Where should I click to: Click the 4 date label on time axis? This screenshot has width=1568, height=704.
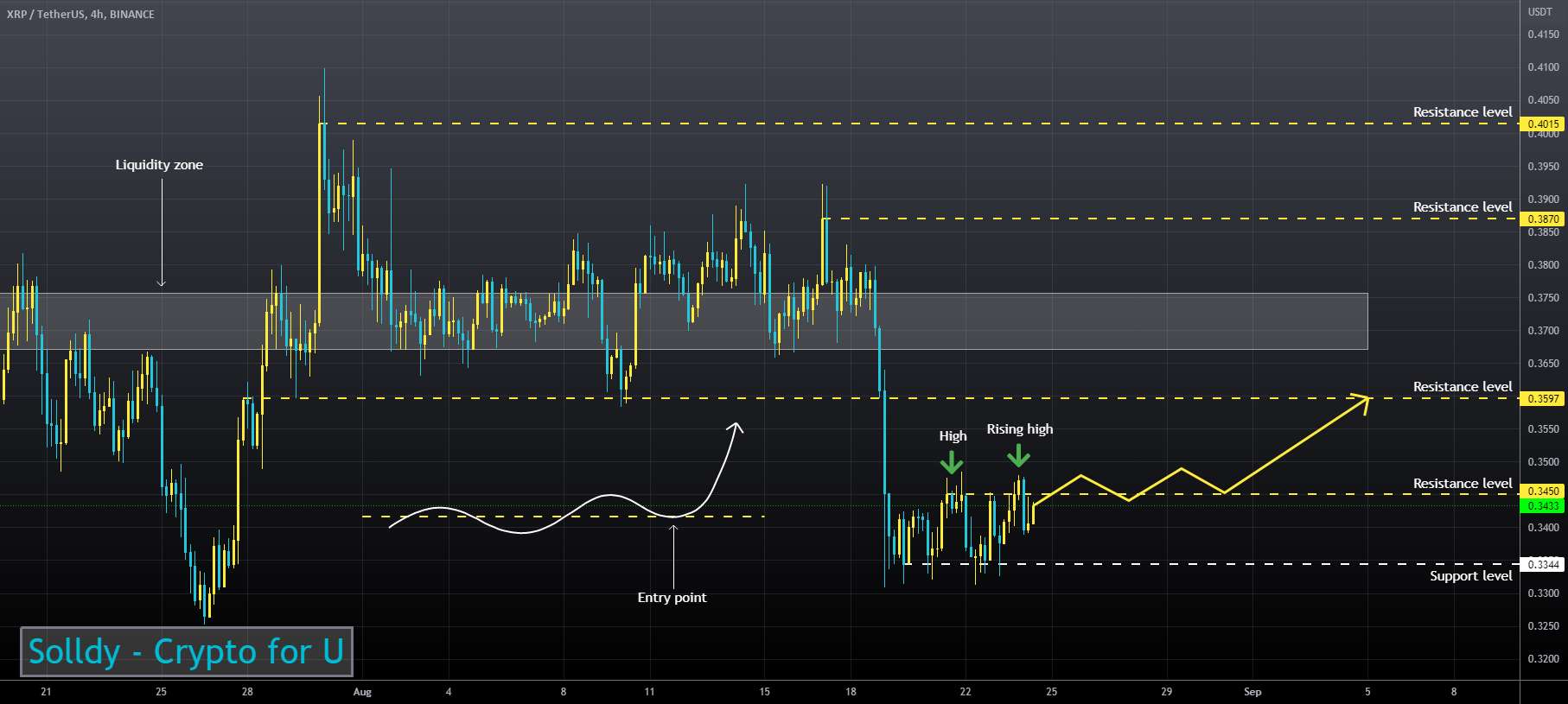(449, 692)
